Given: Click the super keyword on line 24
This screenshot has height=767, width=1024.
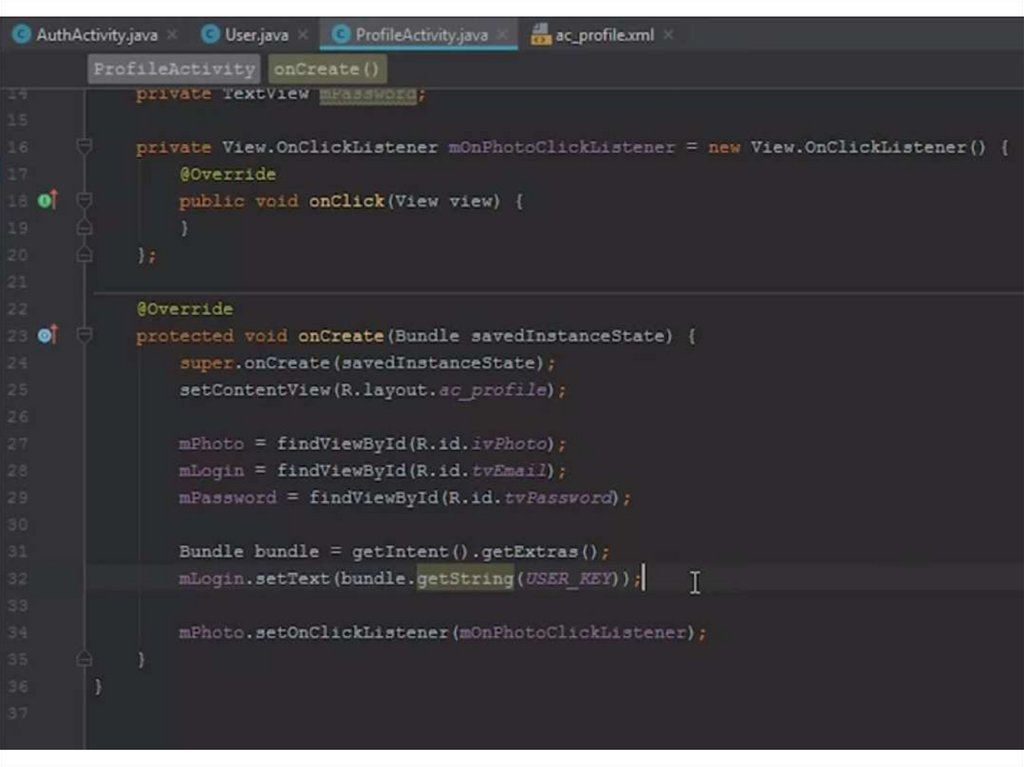Looking at the screenshot, I should (206, 363).
